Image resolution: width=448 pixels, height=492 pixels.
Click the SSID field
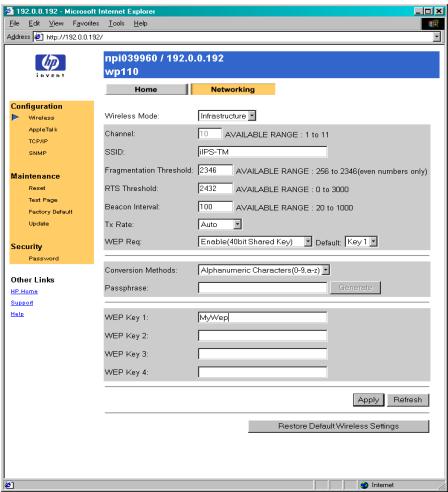[x=262, y=152]
